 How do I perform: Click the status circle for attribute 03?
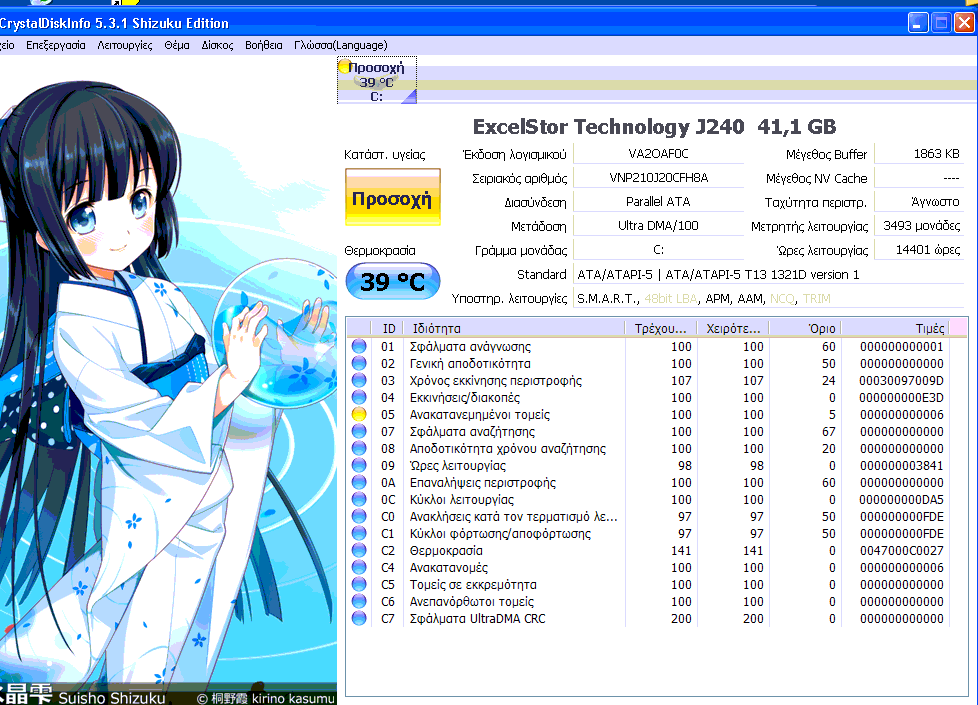(359, 380)
